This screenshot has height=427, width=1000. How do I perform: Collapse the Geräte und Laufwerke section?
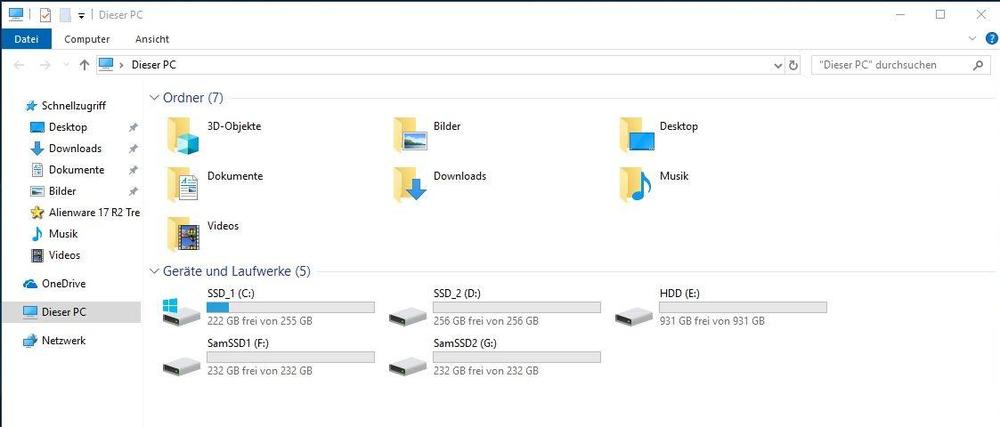pyautogui.click(x=154, y=271)
